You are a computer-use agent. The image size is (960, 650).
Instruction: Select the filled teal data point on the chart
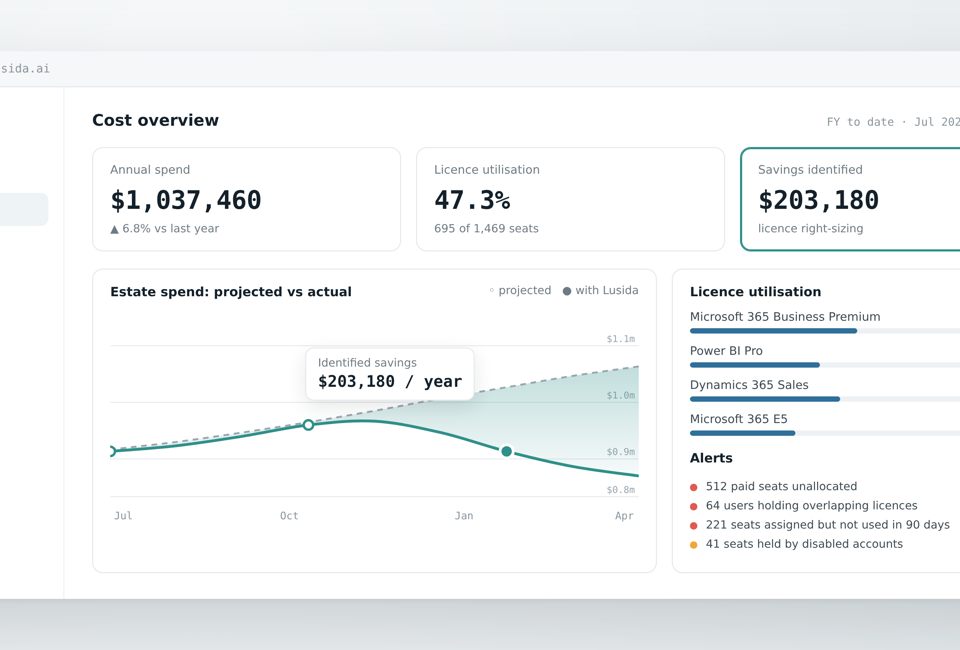tap(506, 452)
